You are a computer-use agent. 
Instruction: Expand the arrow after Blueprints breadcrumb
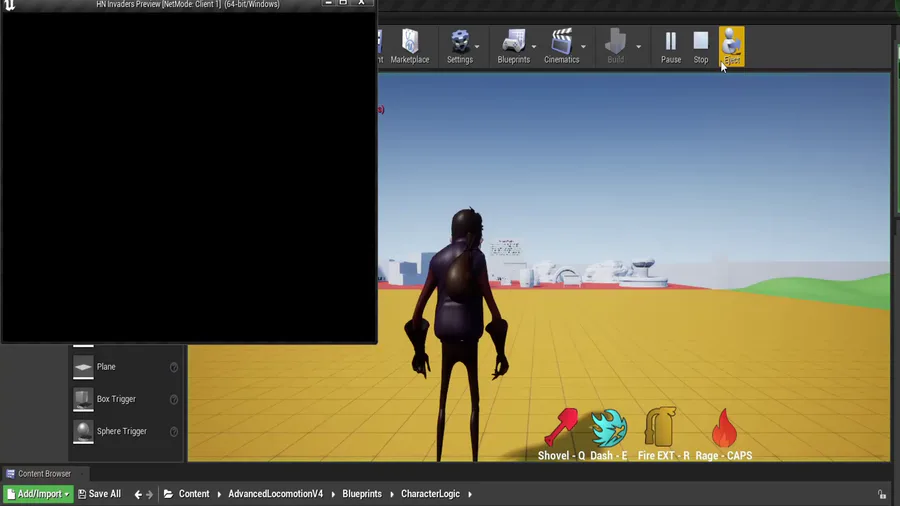(x=391, y=494)
